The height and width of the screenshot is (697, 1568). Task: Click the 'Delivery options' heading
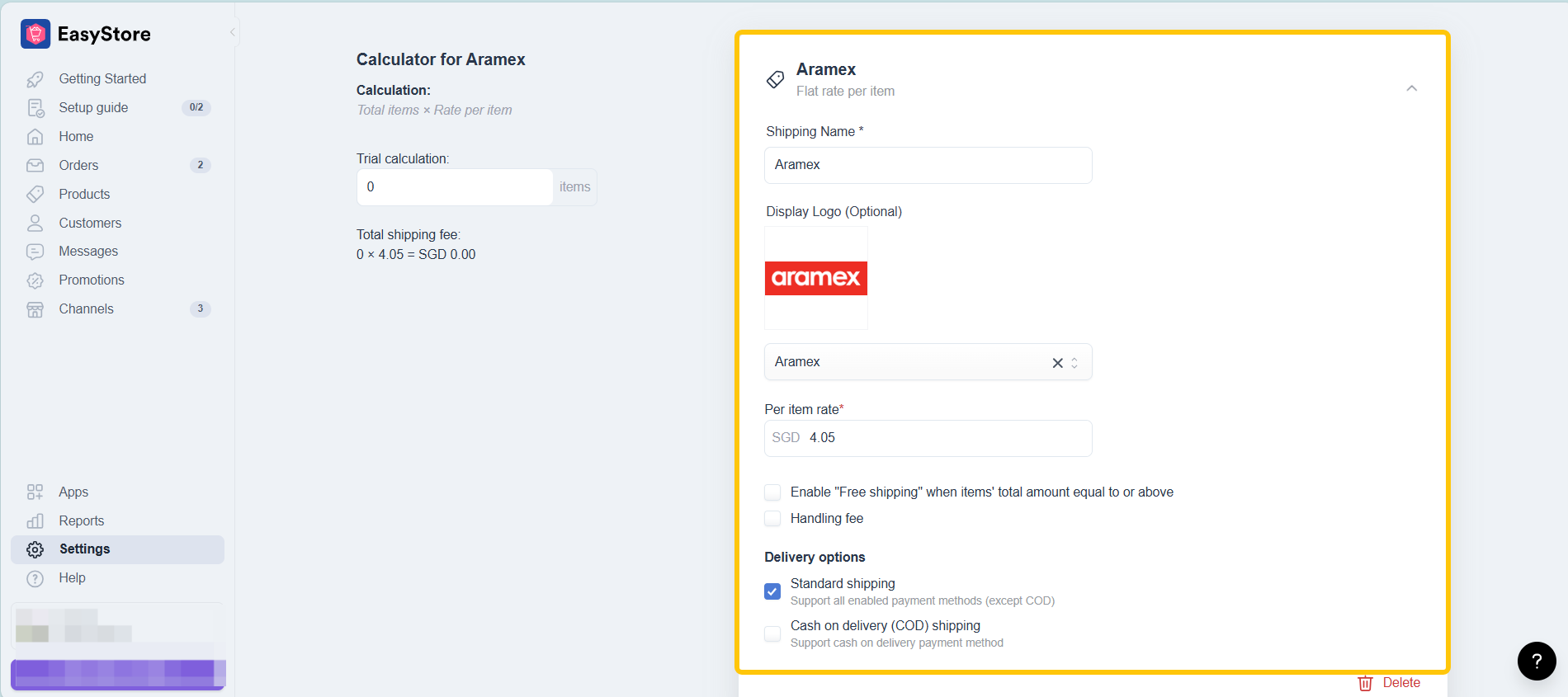point(815,558)
